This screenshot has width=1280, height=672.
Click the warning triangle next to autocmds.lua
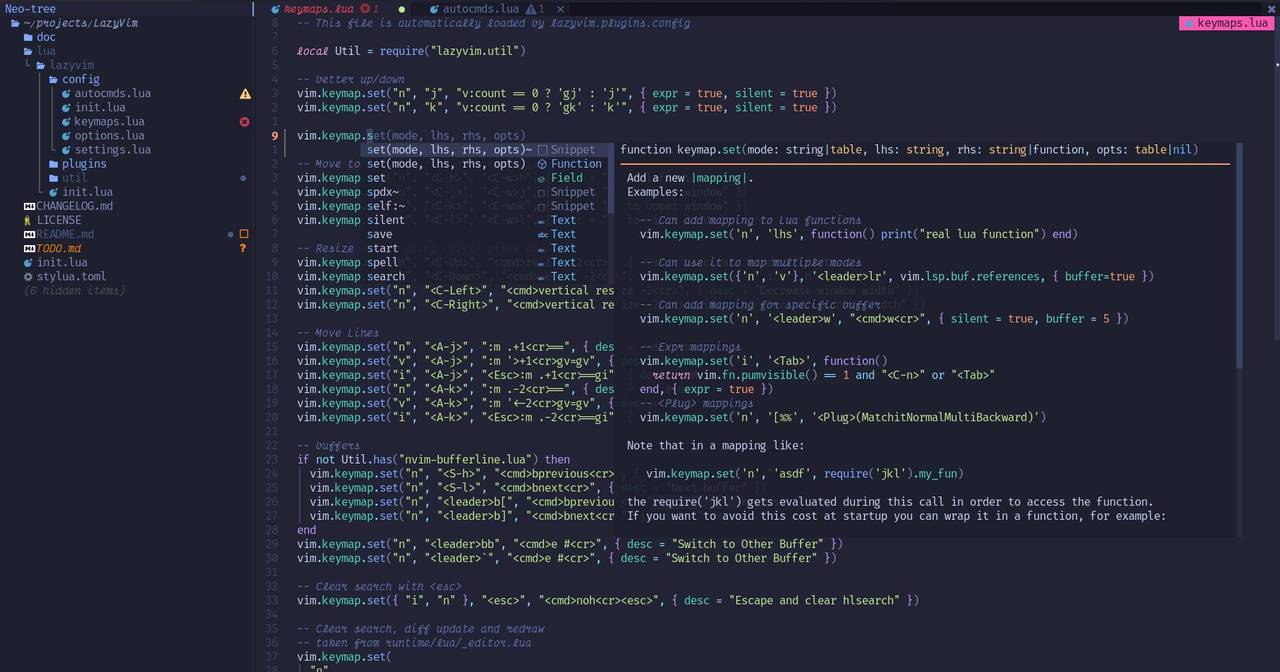click(245, 93)
